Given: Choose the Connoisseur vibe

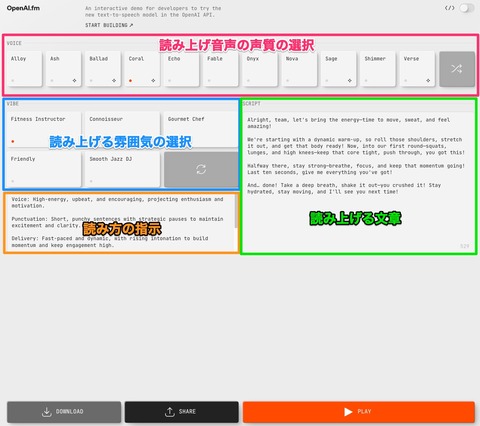Looking at the screenshot, I should tap(122, 130).
